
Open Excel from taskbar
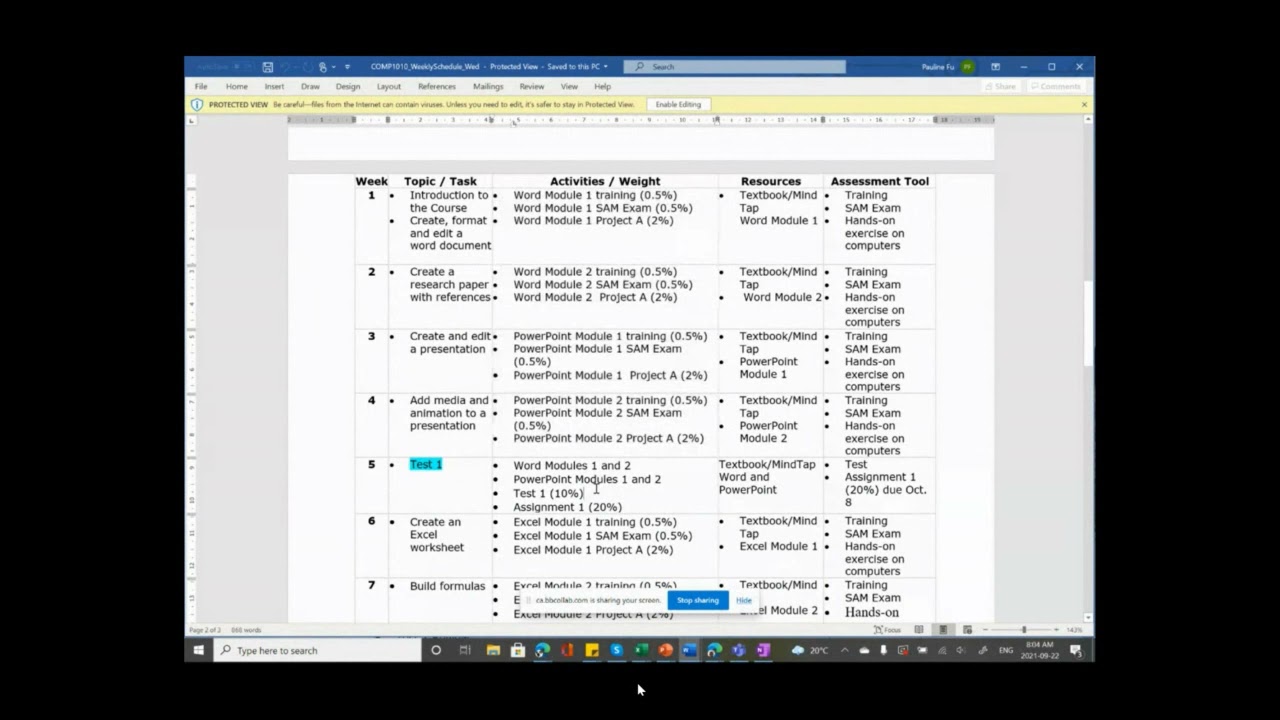click(x=641, y=650)
